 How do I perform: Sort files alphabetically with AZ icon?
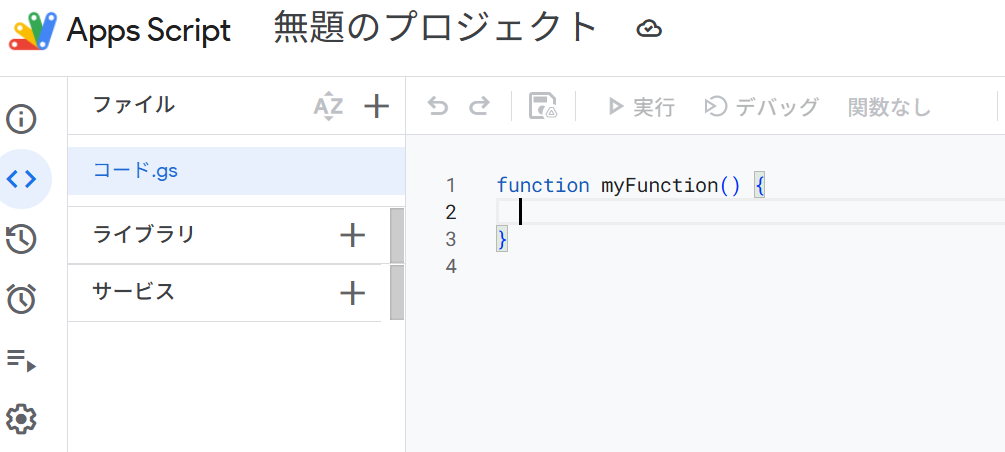coord(328,106)
